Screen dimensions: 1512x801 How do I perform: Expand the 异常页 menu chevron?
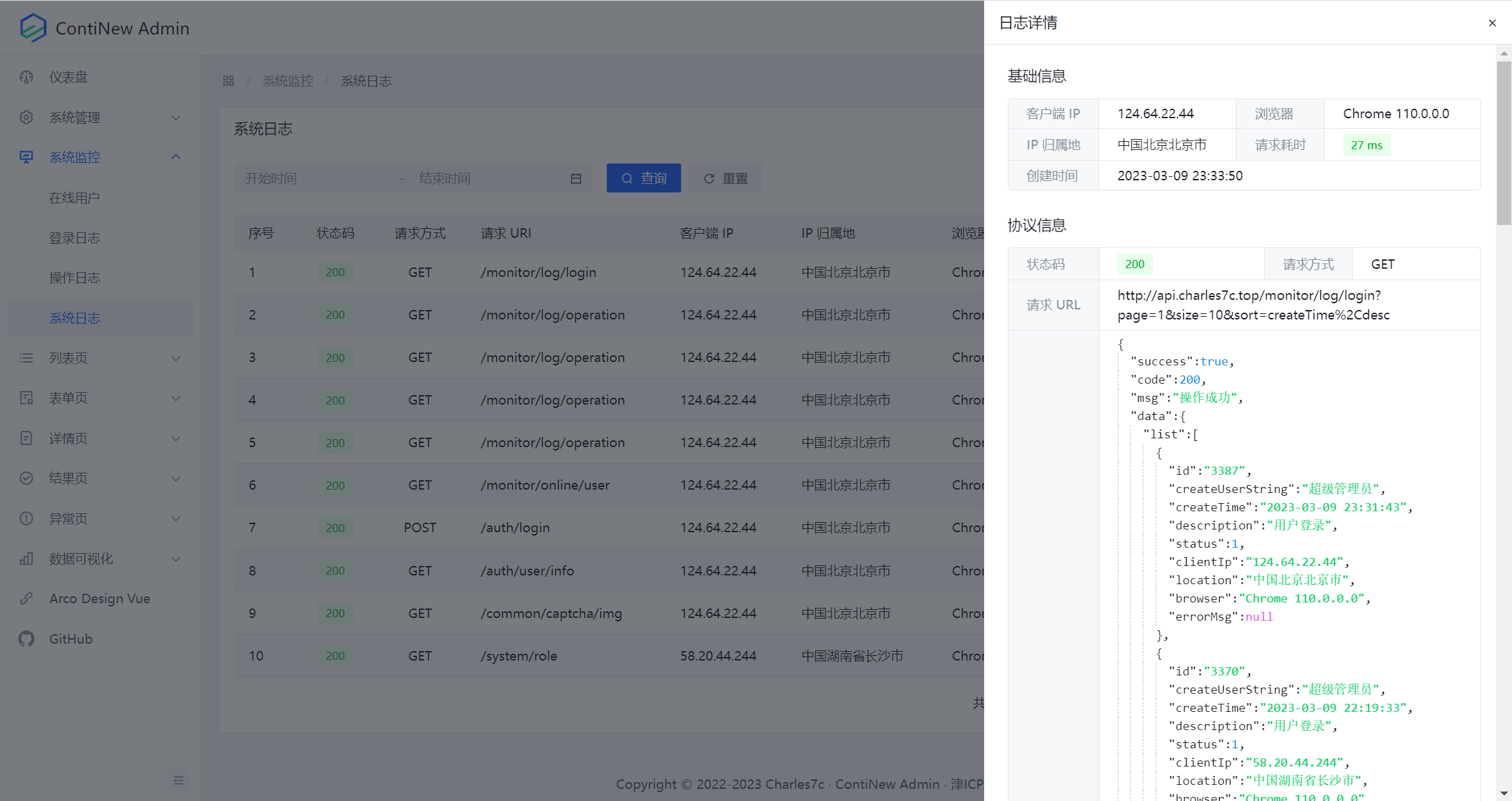click(175, 519)
